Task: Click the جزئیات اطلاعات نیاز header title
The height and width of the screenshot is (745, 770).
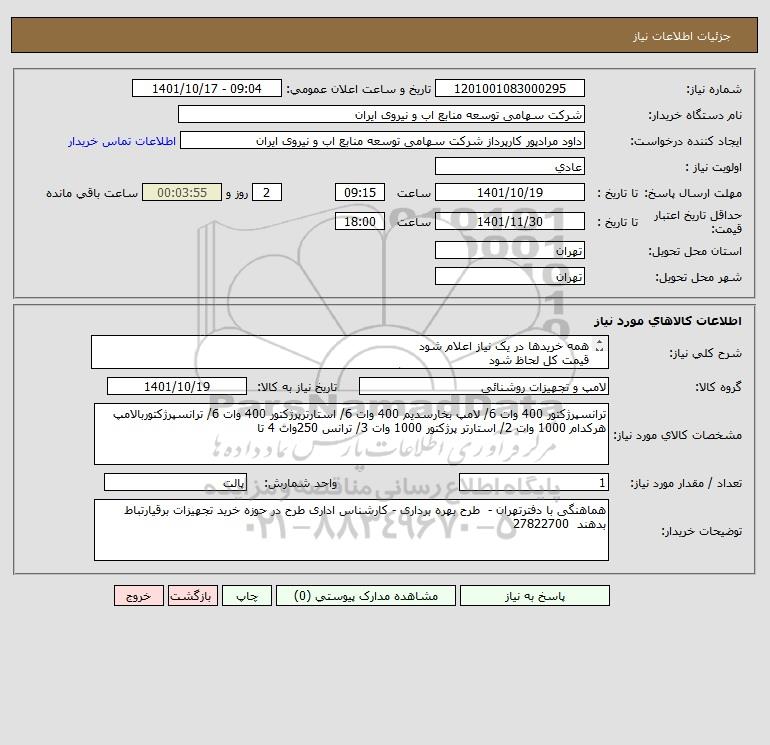Action: [x=682, y=36]
